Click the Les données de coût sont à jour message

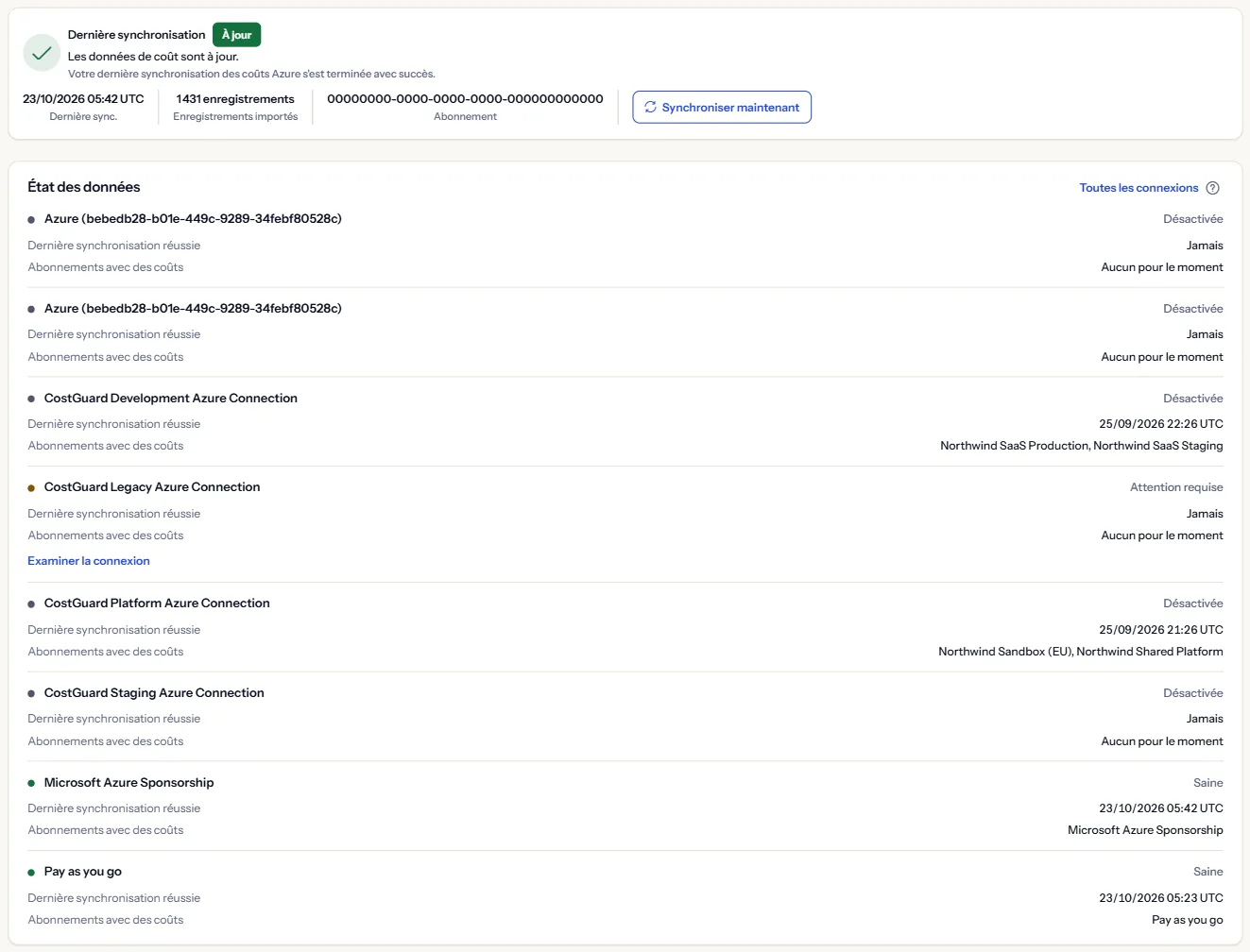tap(153, 57)
